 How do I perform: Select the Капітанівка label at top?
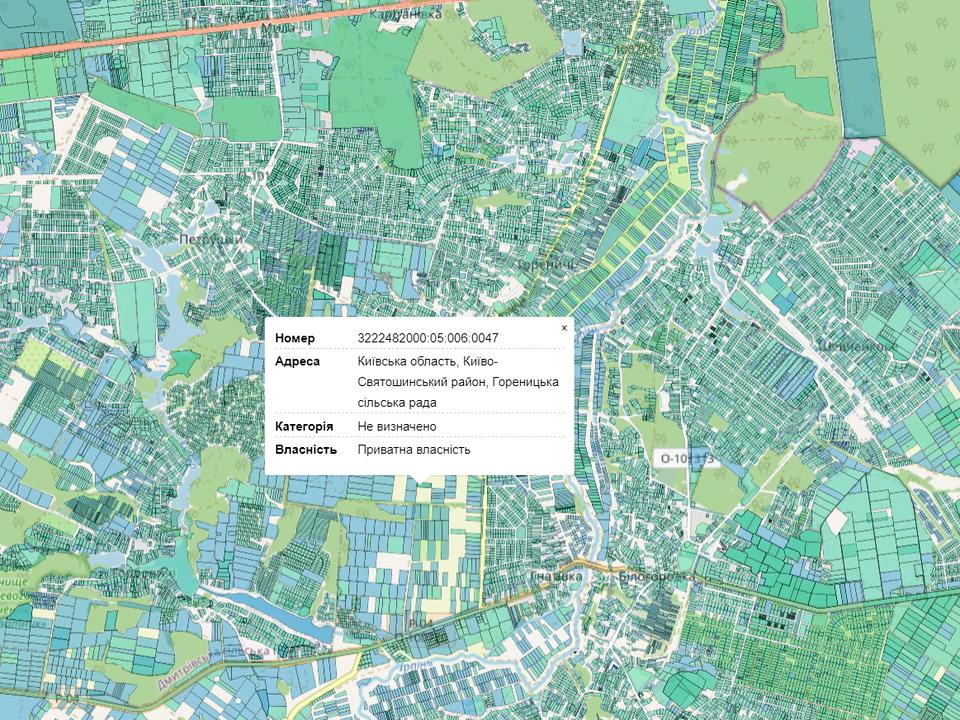(405, 14)
